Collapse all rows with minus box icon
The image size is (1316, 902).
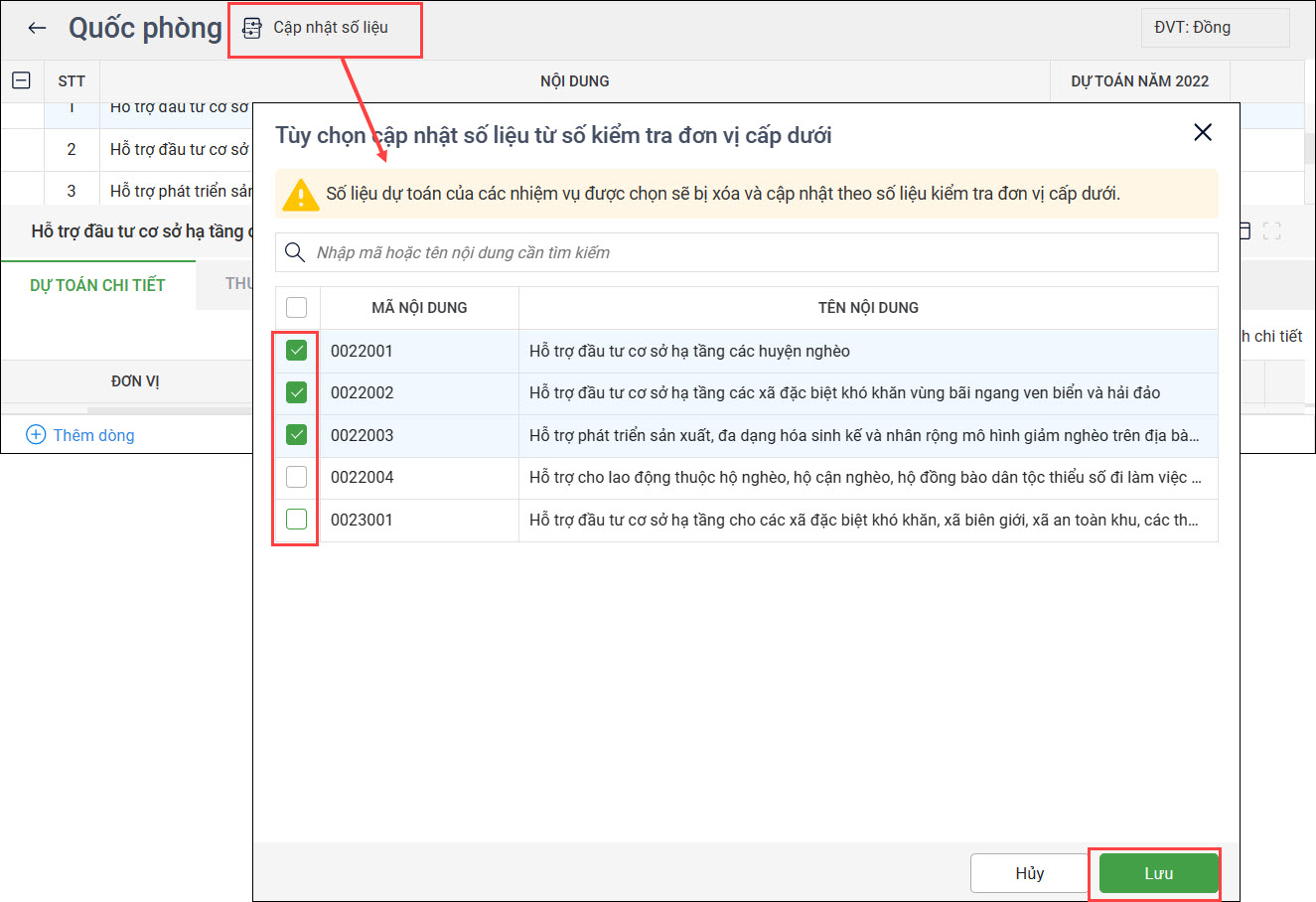(x=21, y=80)
